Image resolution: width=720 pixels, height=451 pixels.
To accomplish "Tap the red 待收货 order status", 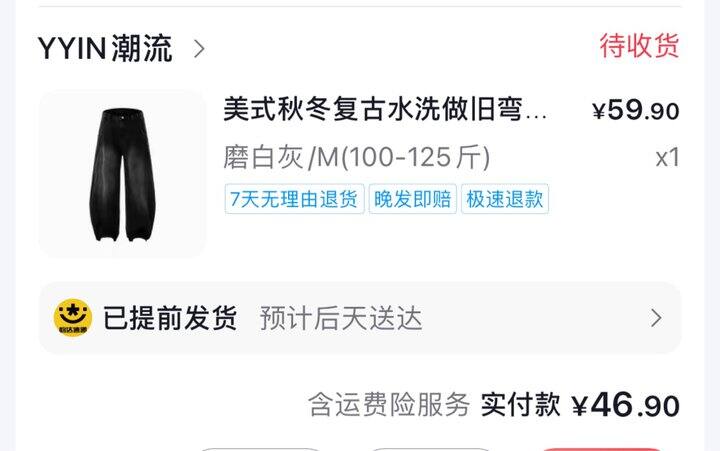I will tap(639, 46).
